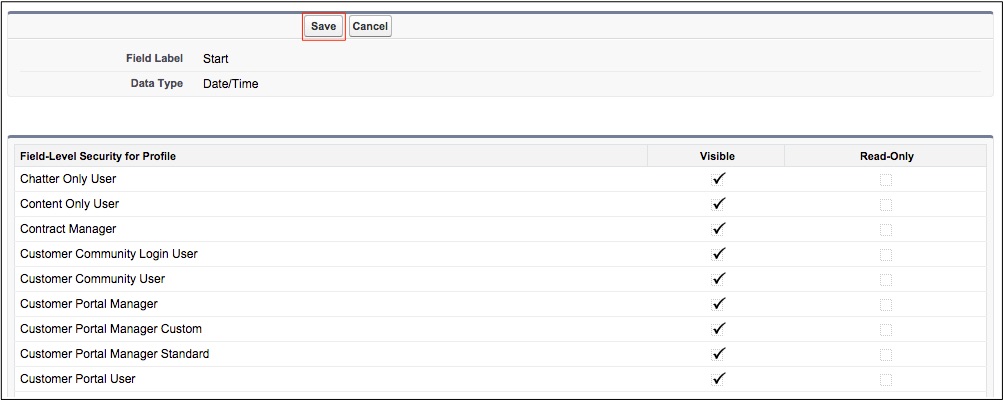1003x400 pixels.
Task: Check Read-Only for Customer Community Login User
Action: click(886, 255)
